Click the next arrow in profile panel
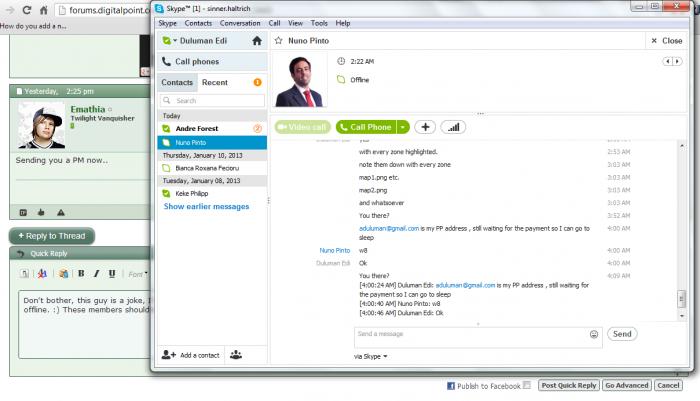The image size is (700, 401). (677, 61)
